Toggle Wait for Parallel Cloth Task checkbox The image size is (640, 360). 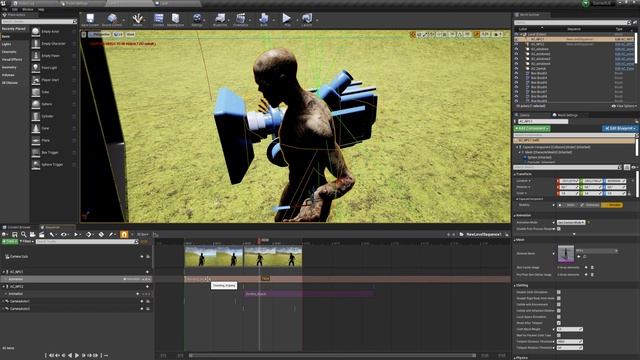click(559, 335)
